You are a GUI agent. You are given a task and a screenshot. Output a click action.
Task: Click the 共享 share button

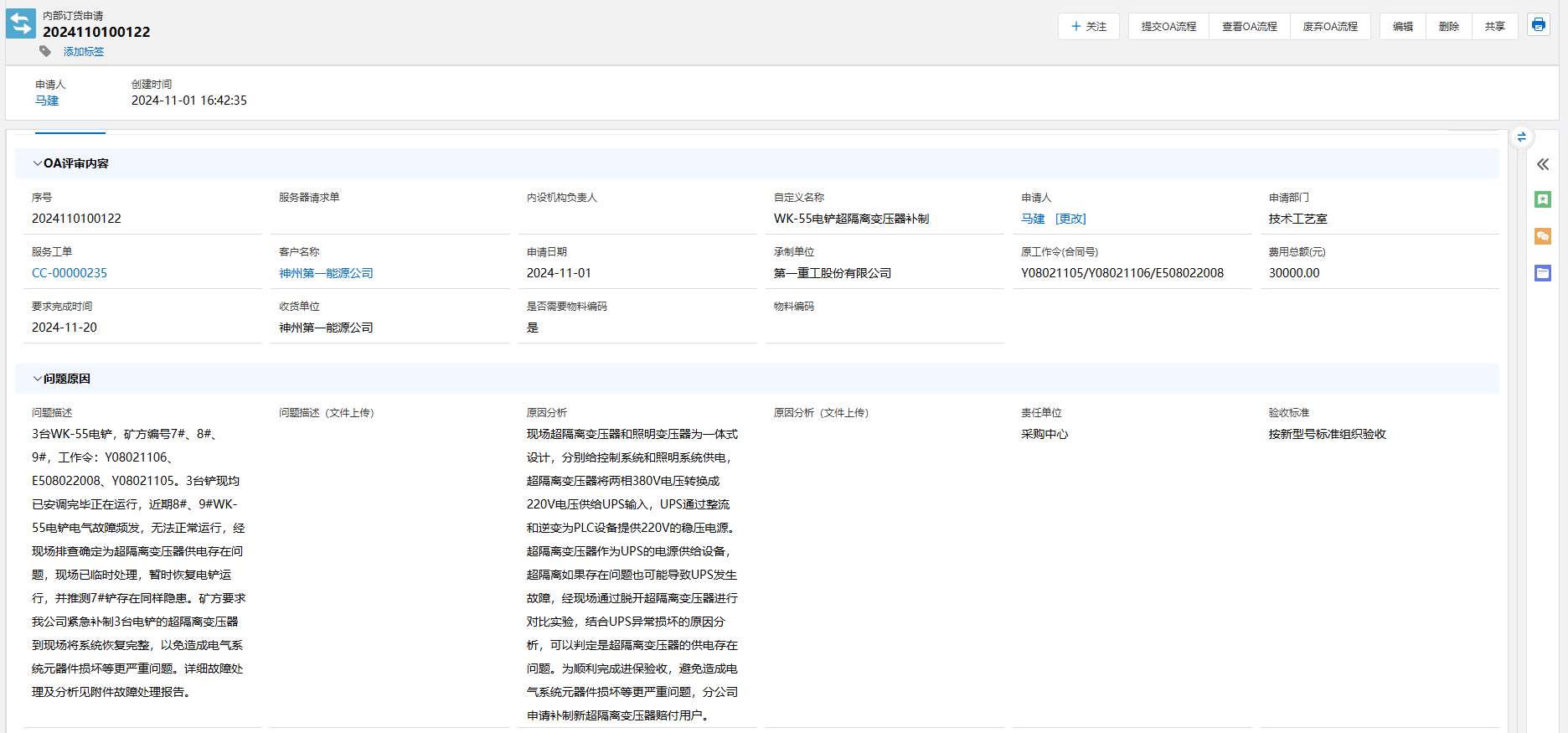[1494, 27]
